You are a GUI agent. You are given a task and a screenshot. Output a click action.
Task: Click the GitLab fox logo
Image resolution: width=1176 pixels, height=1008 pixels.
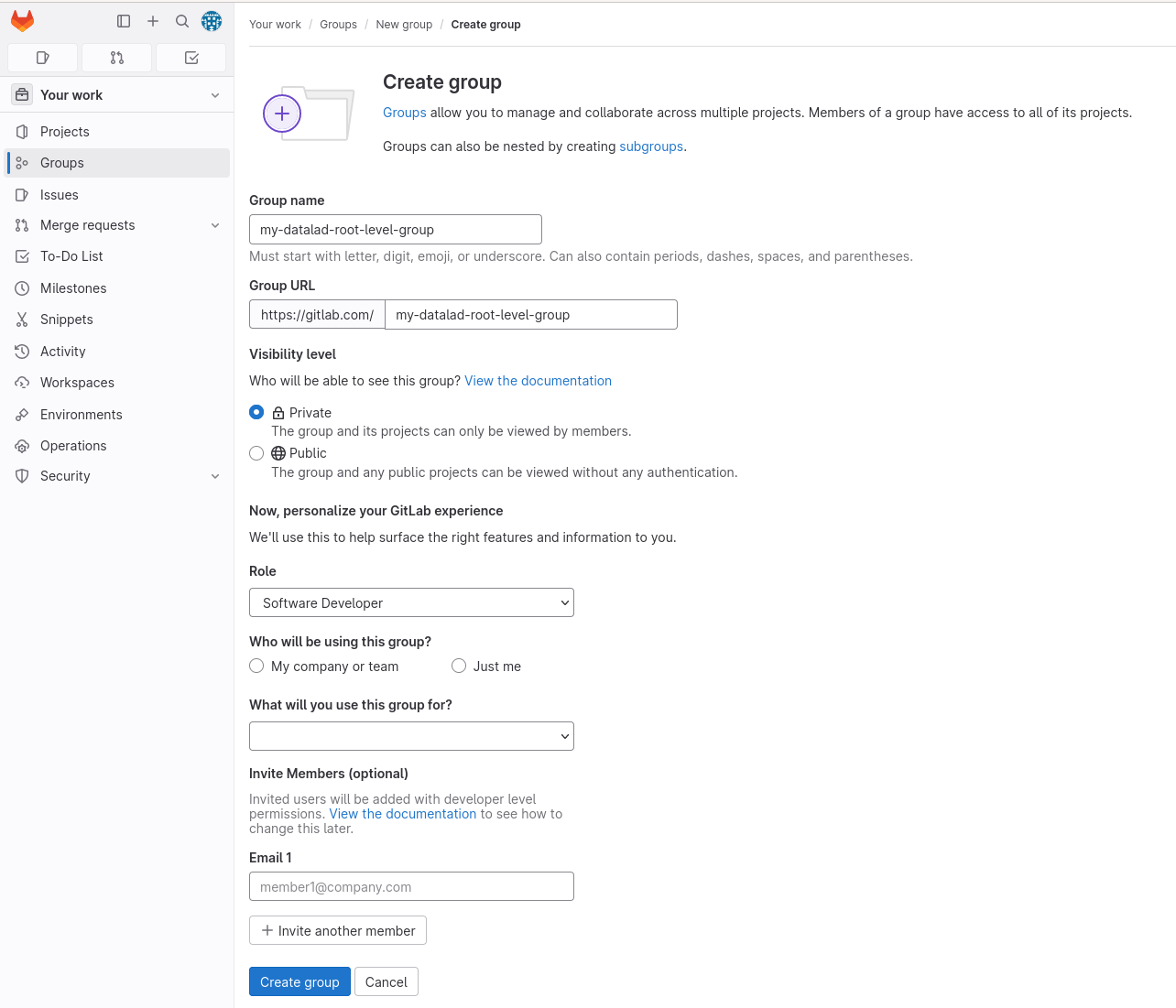pos(23,21)
